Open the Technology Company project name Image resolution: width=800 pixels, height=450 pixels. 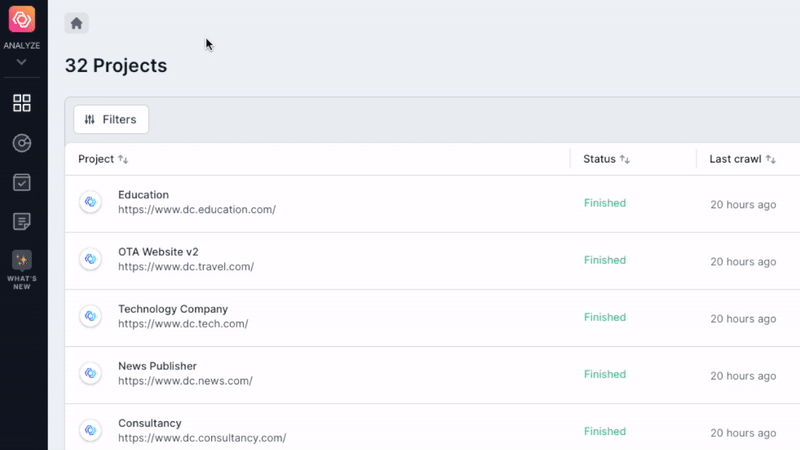[173, 309]
